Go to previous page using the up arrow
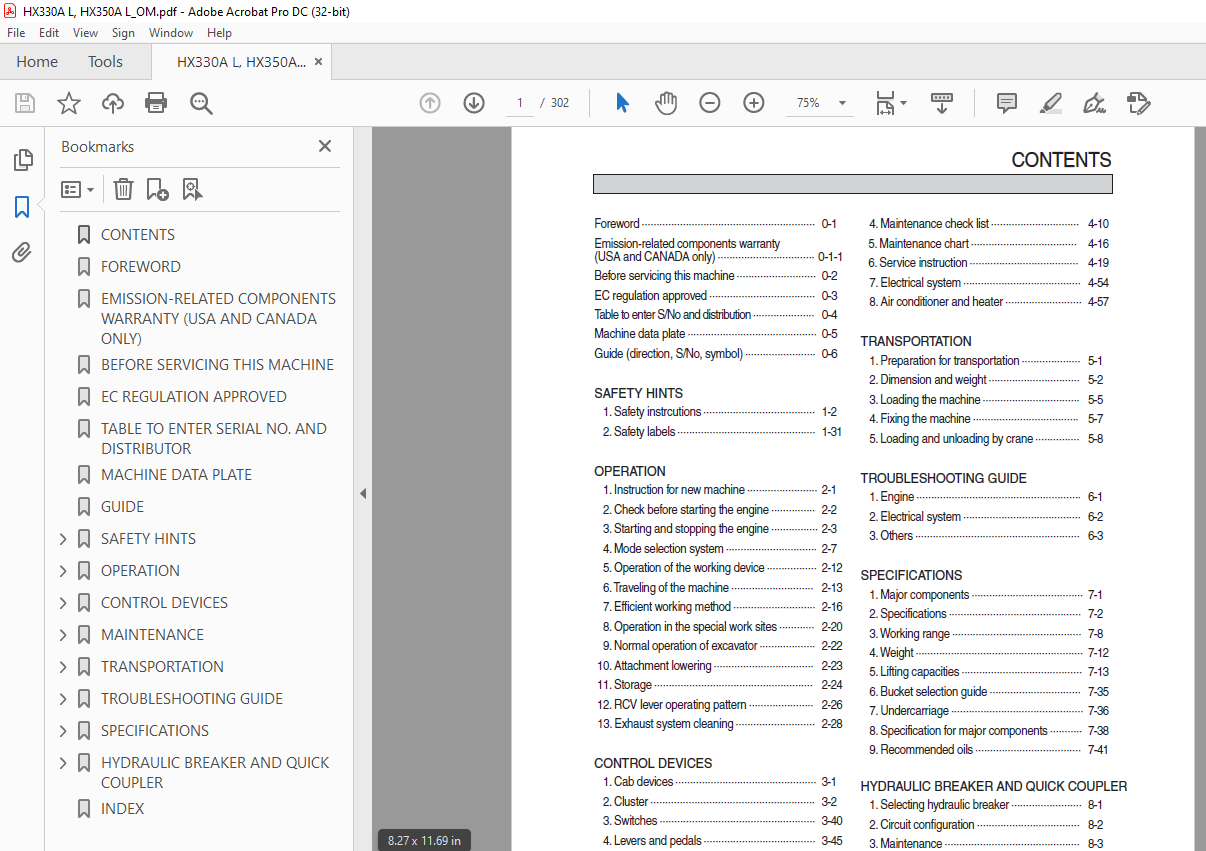 coord(430,103)
